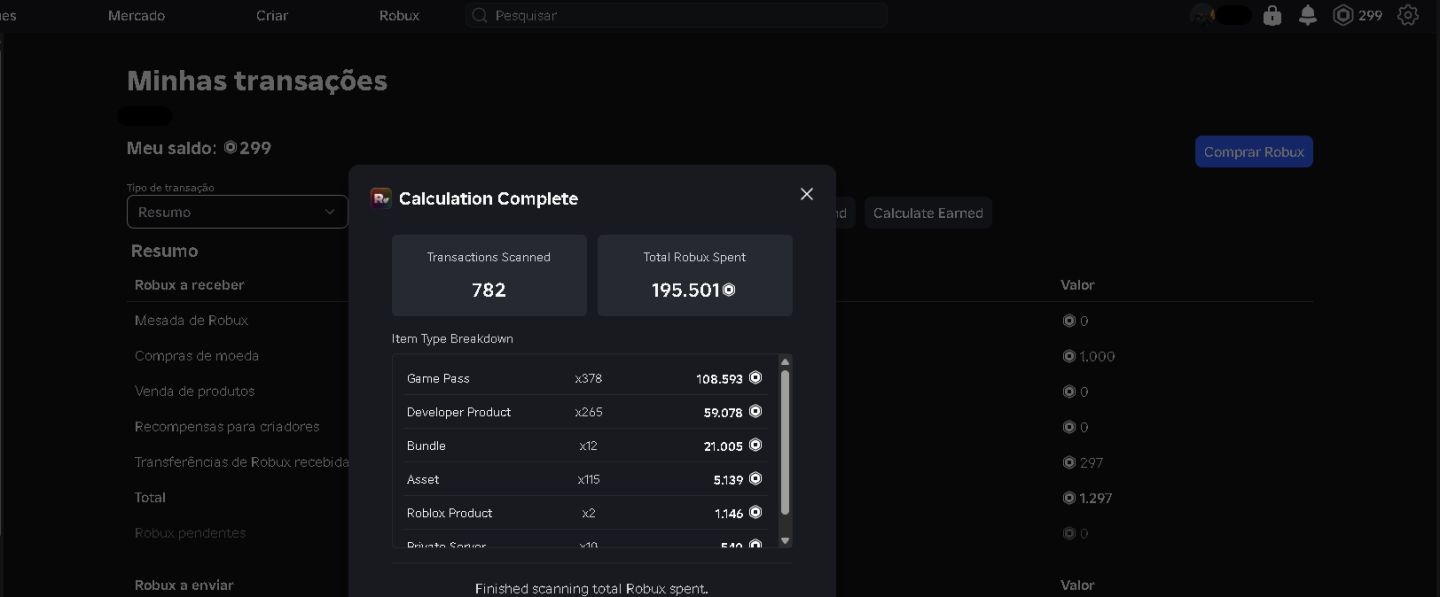Open the Mercado menu item

(x=136, y=15)
